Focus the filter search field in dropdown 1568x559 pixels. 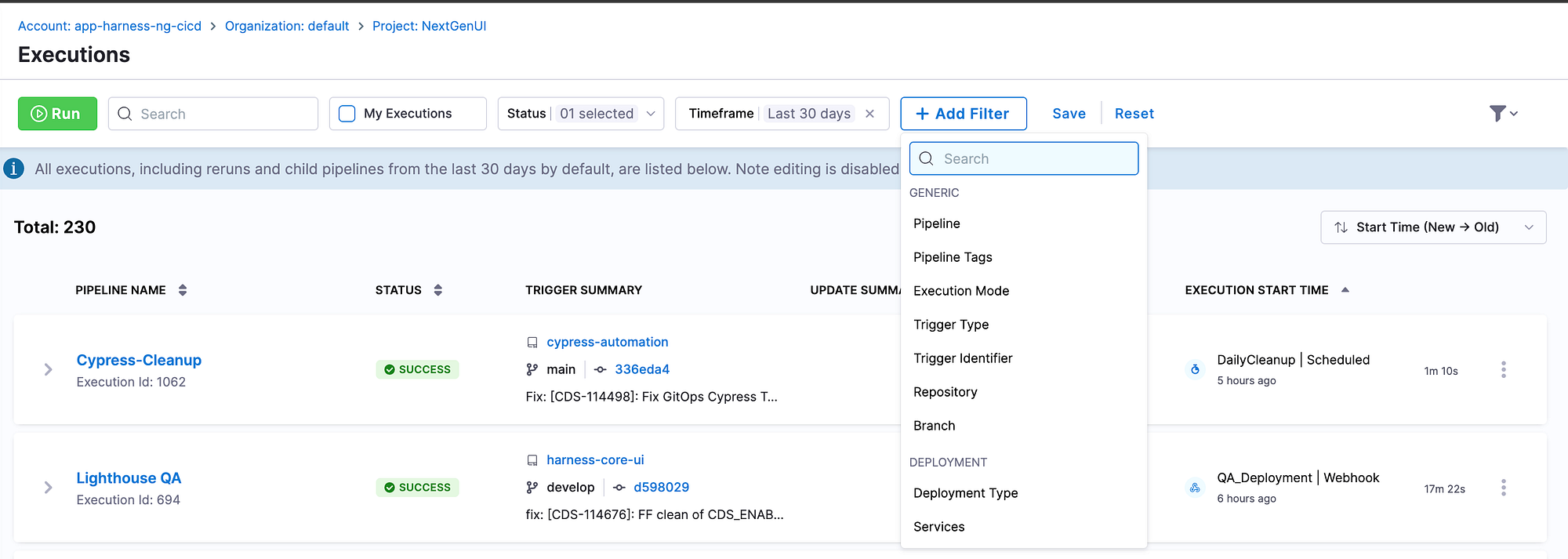[1024, 158]
